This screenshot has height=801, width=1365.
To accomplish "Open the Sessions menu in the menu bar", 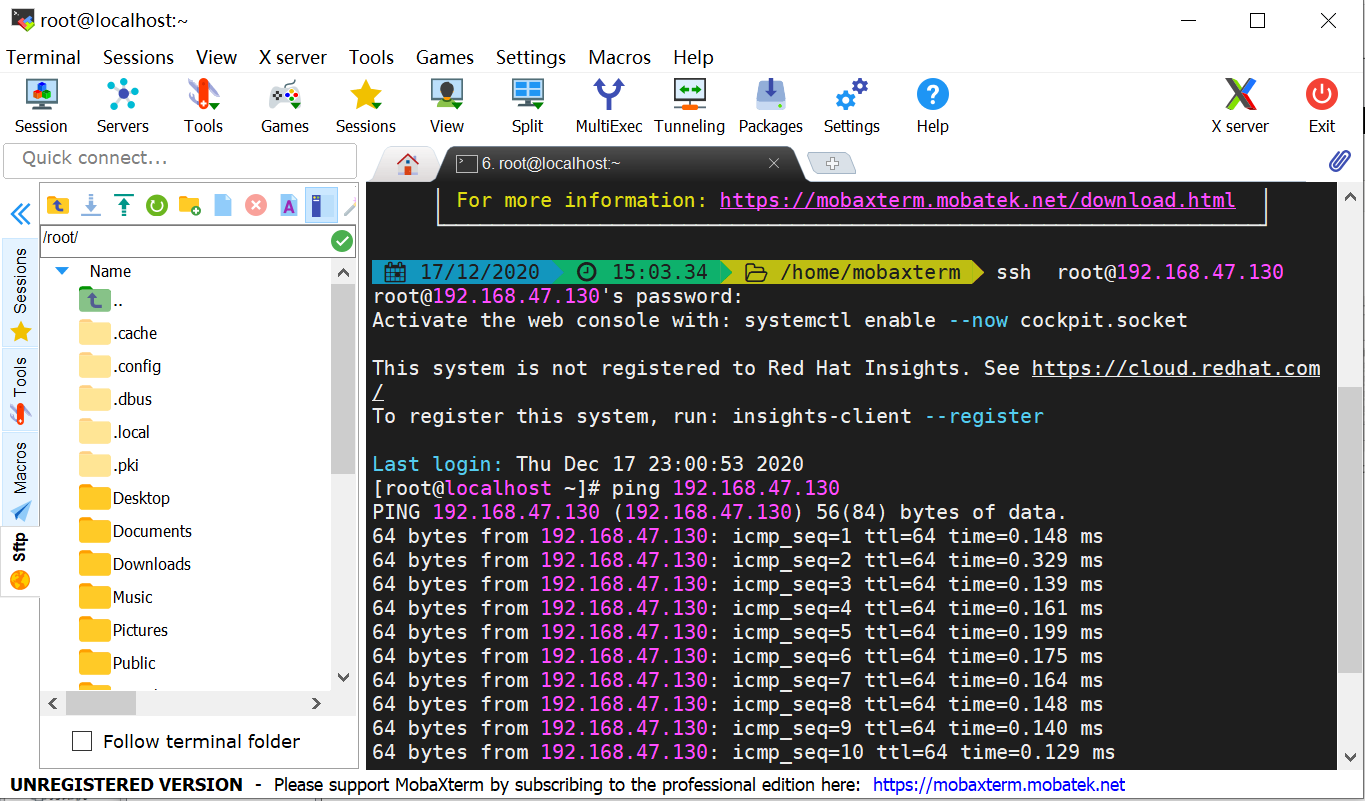I will click(138, 57).
